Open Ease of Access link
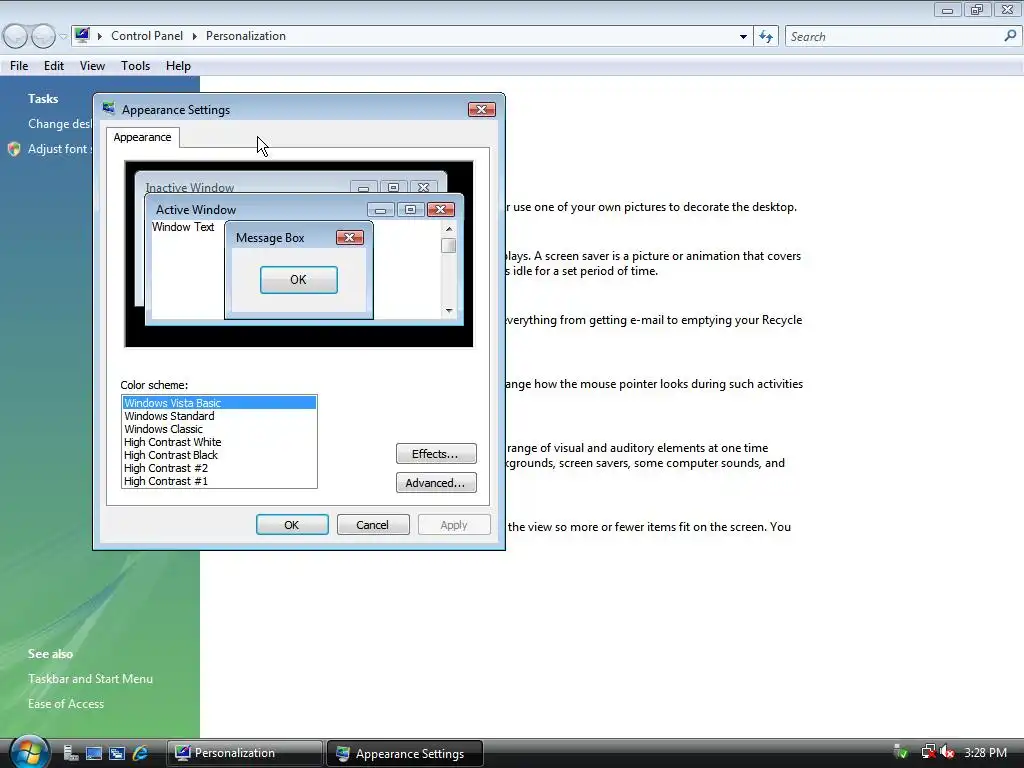 66,703
